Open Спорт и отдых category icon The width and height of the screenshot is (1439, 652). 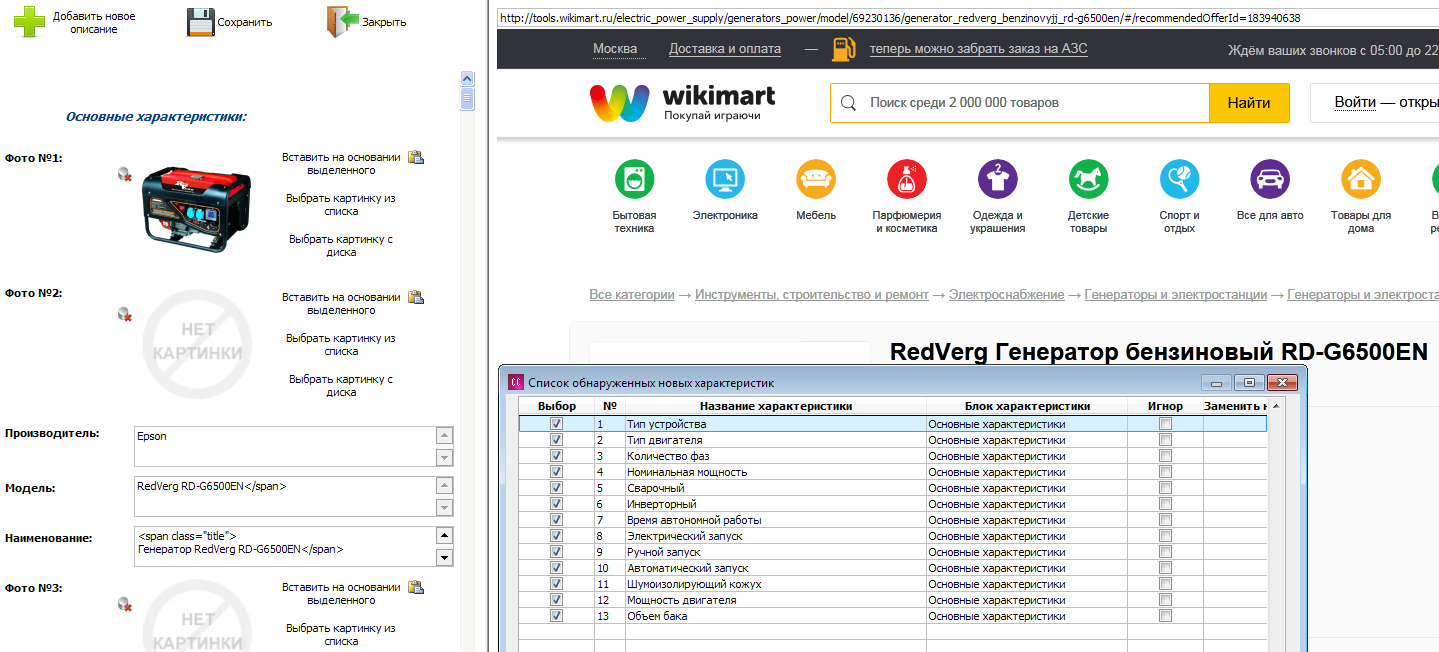coord(1179,179)
